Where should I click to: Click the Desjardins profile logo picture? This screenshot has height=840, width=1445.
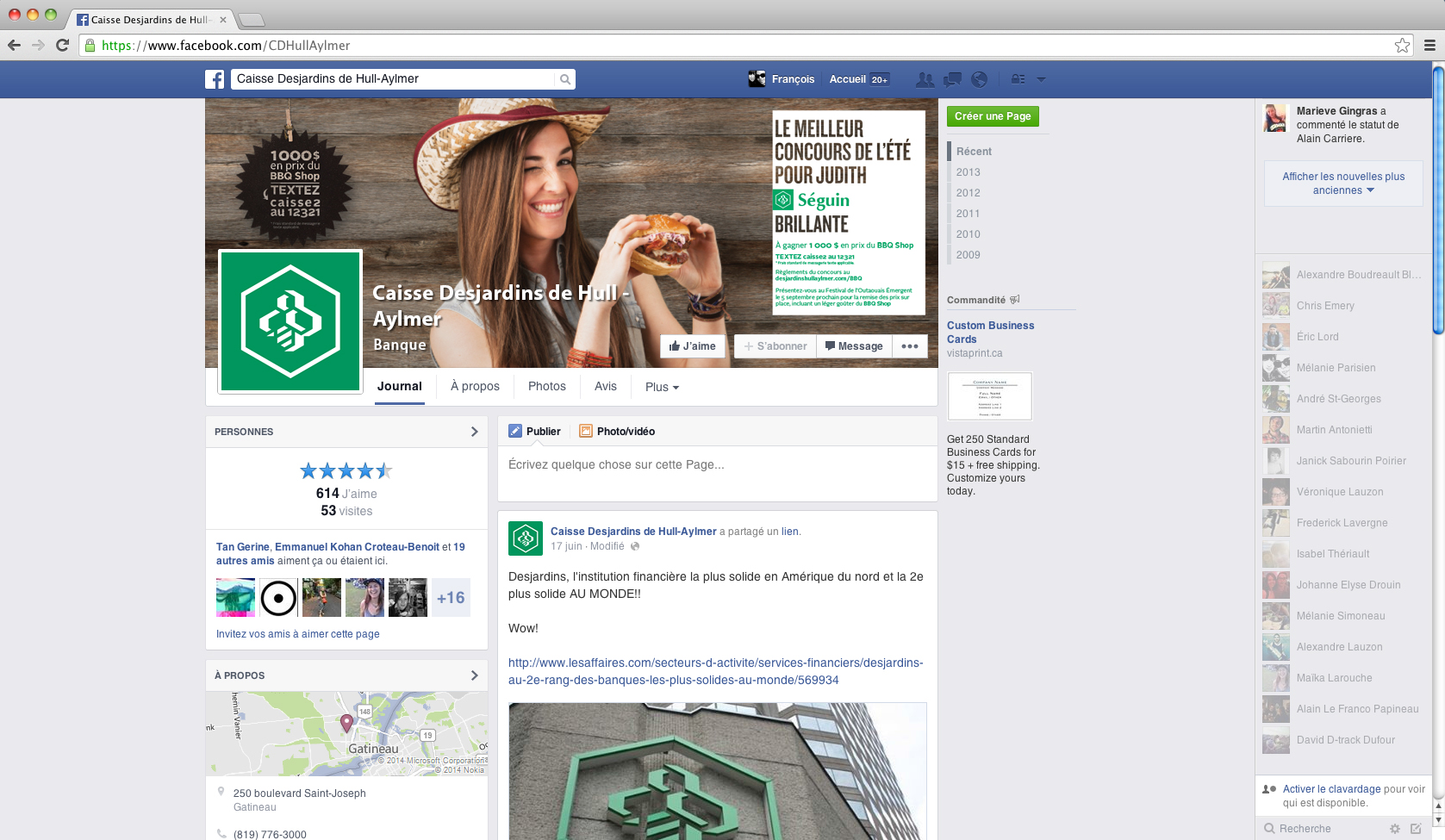click(x=290, y=321)
